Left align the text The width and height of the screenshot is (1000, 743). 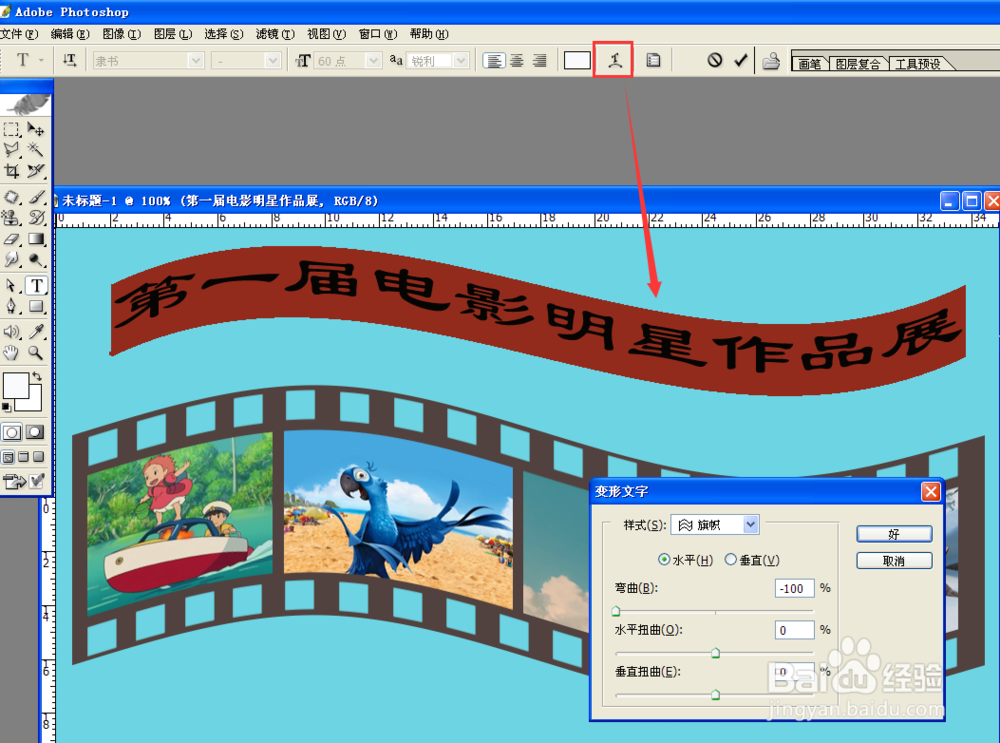494,61
